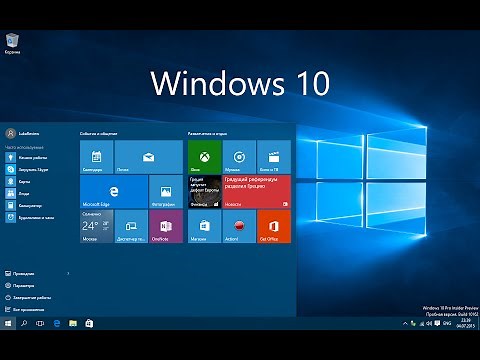Open Task View from the taskbar
480x360 pixels.
pyautogui.click(x=40, y=323)
